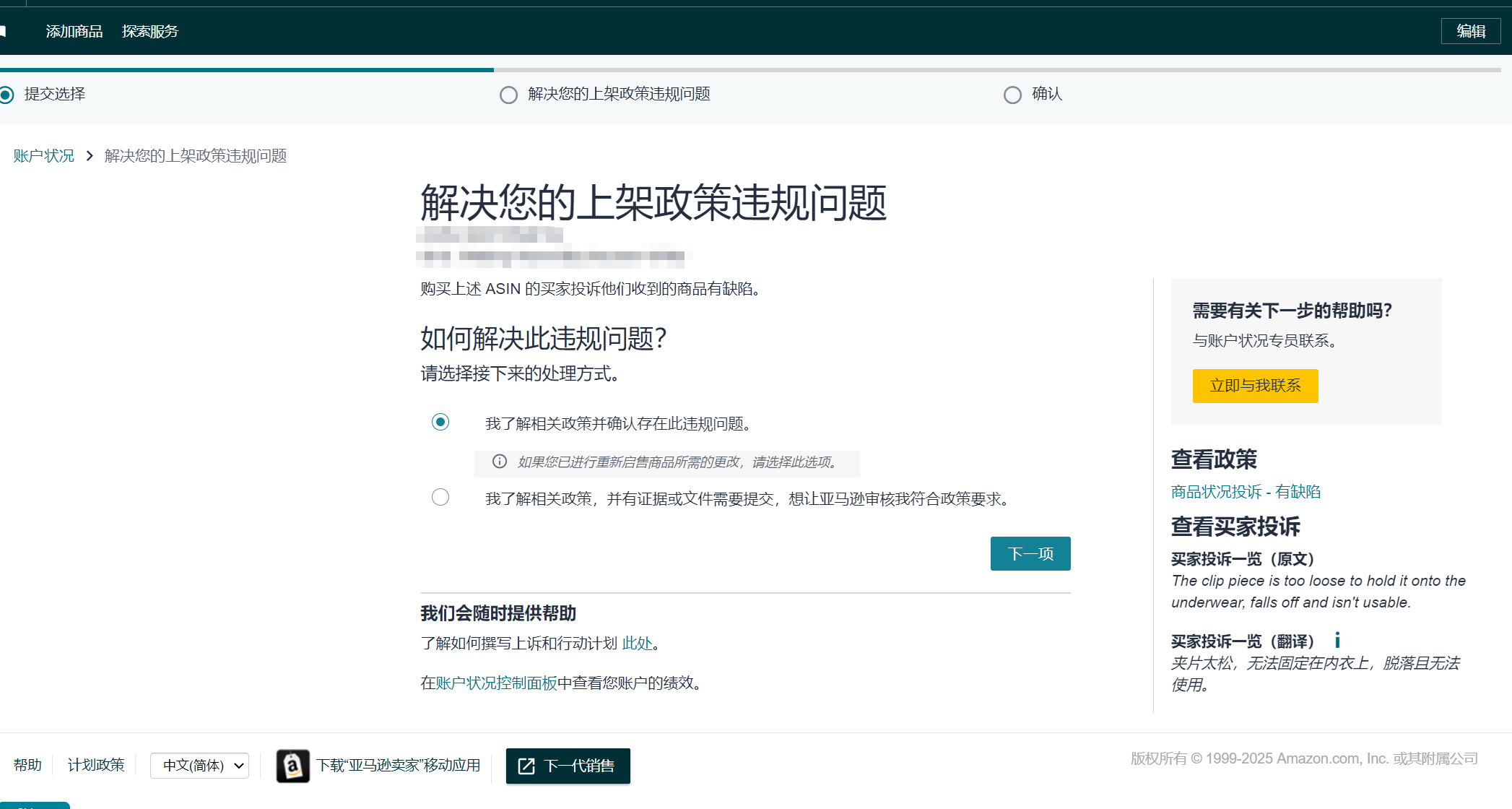The image size is (1512, 809).
Task: Click the breadcrumb chevron separator
Action: coord(90,156)
